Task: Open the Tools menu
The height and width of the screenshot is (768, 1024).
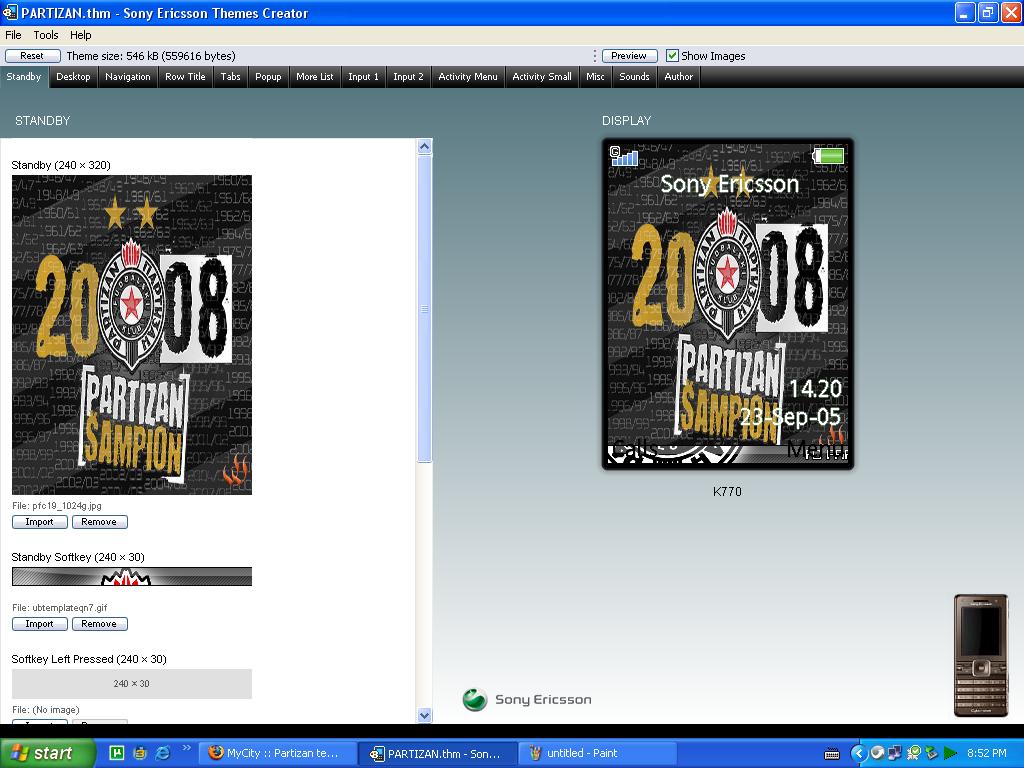Action: [46, 35]
